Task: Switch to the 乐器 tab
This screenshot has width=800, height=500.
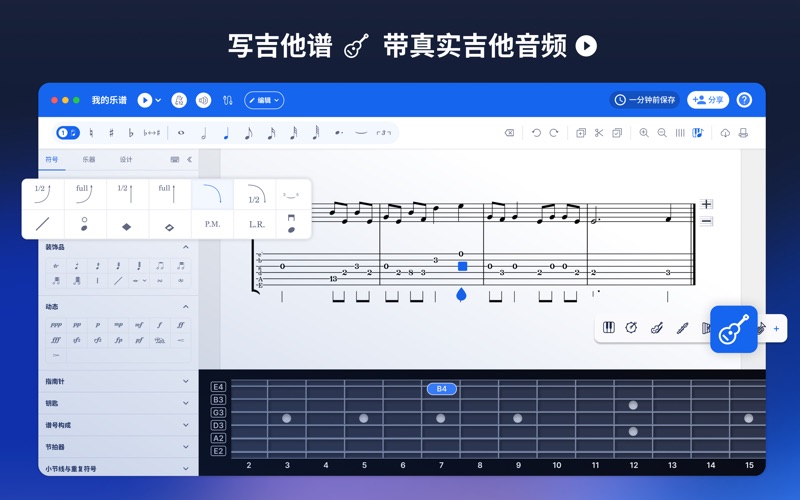Action: [x=89, y=159]
